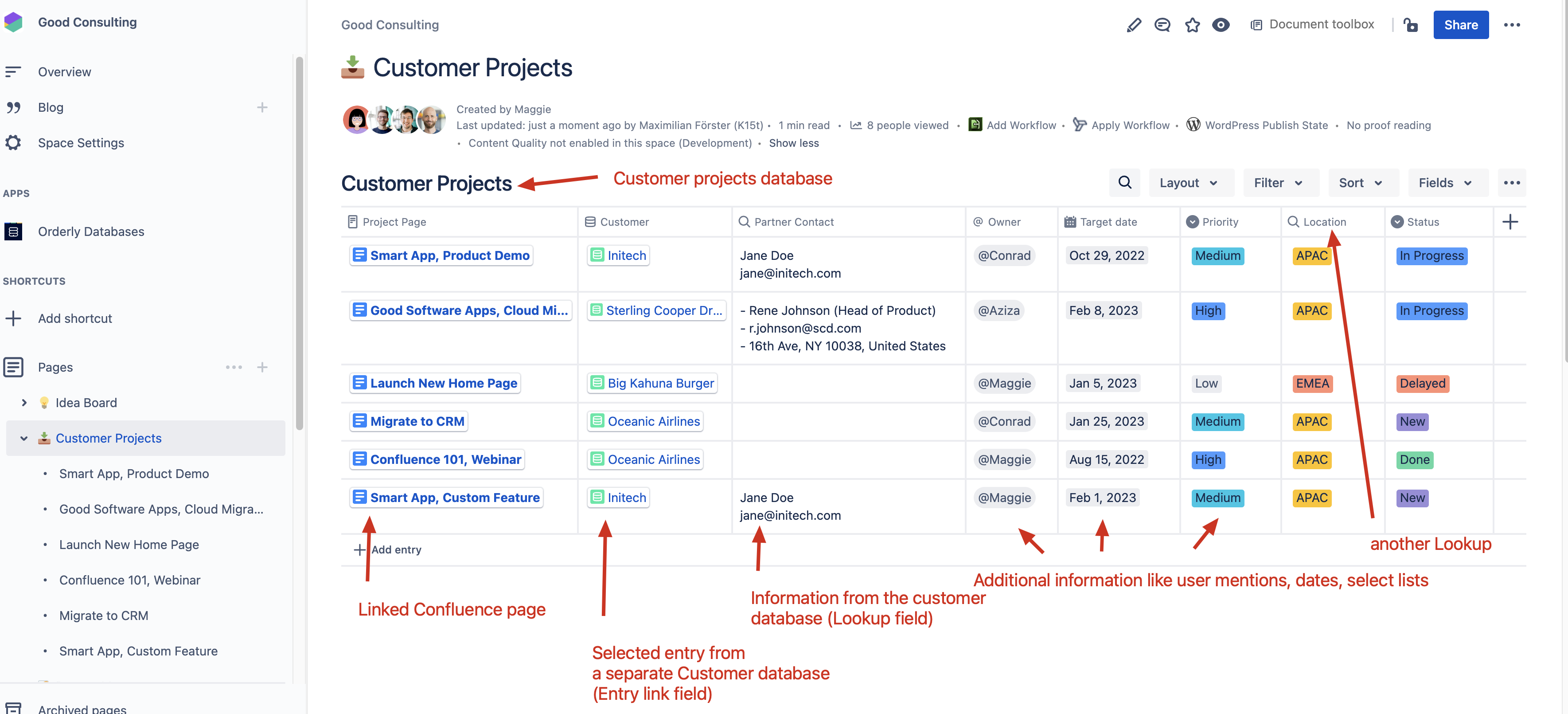Open the Pages options menu in sidebar
Viewport: 1568px width, 714px height.
click(234, 367)
